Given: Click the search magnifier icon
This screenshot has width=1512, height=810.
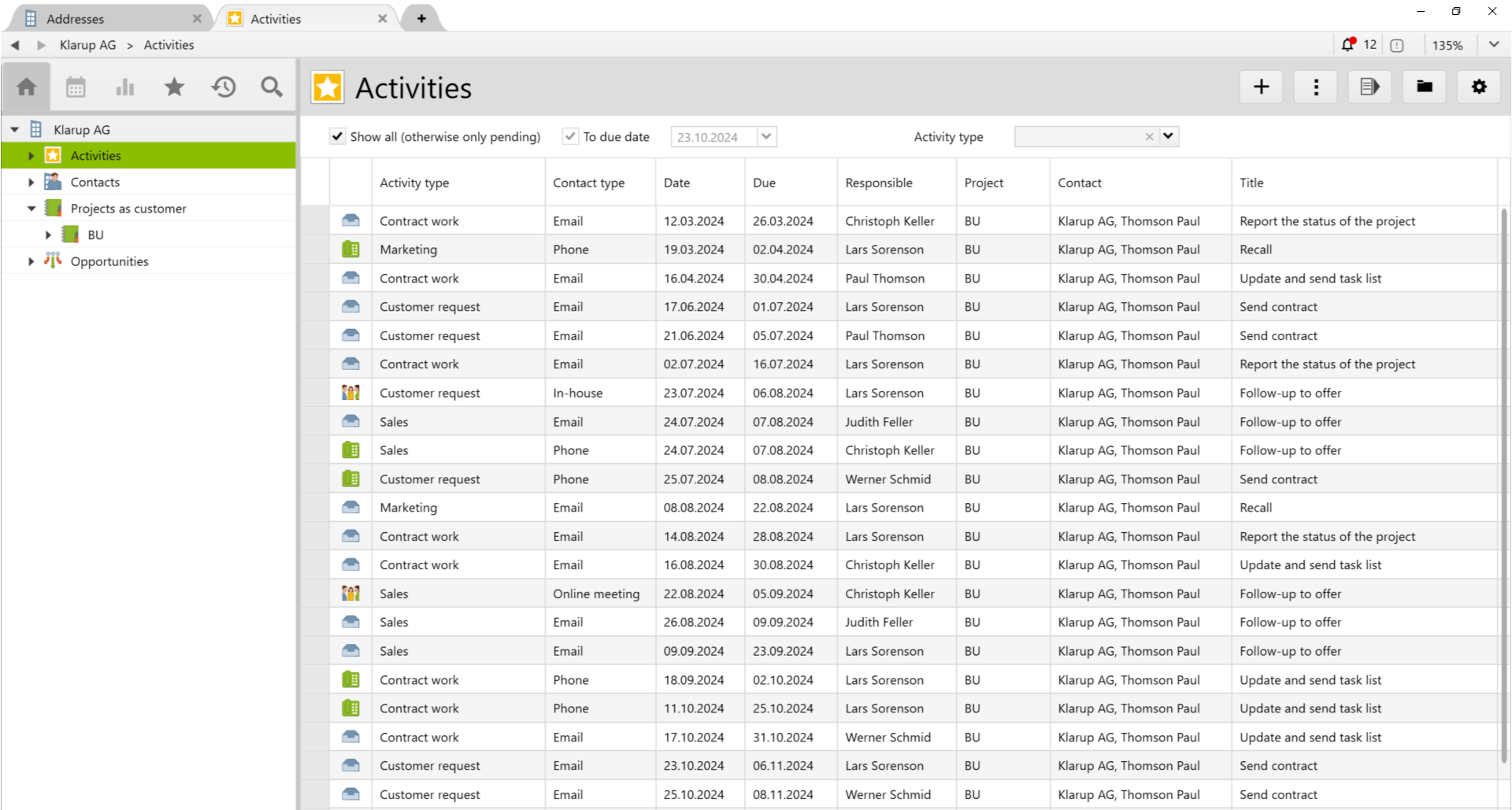Looking at the screenshot, I should 272,87.
